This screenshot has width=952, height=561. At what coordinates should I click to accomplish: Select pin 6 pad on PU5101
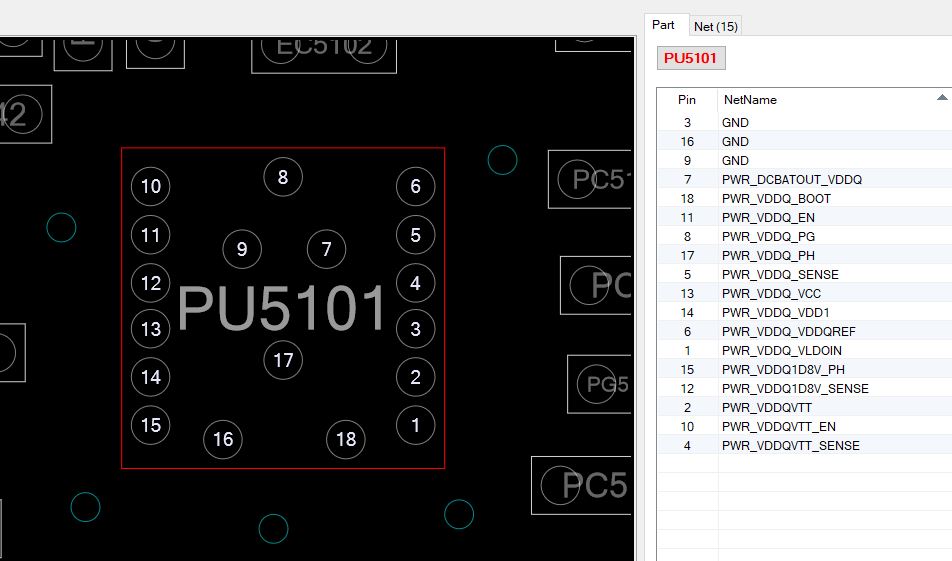click(415, 186)
